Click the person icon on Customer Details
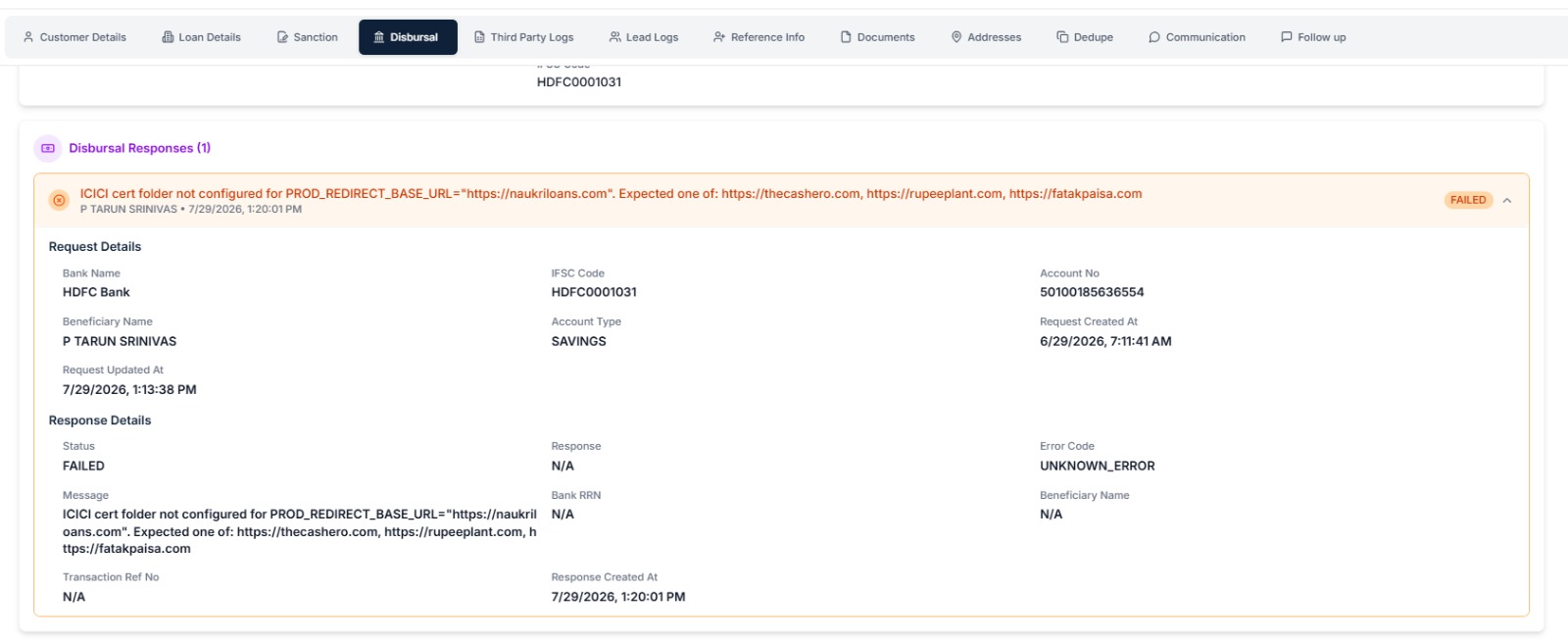The image size is (1568, 642). (28, 37)
